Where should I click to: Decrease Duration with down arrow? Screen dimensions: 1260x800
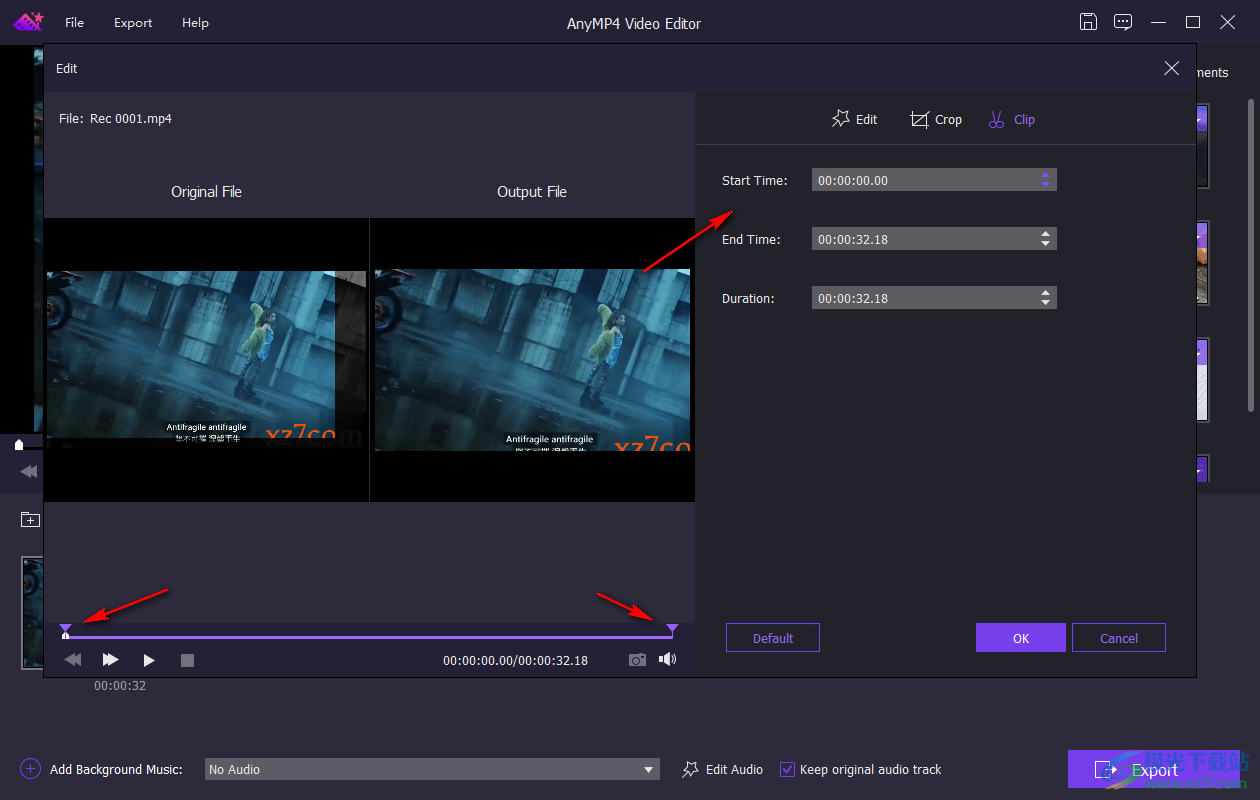coord(1045,303)
